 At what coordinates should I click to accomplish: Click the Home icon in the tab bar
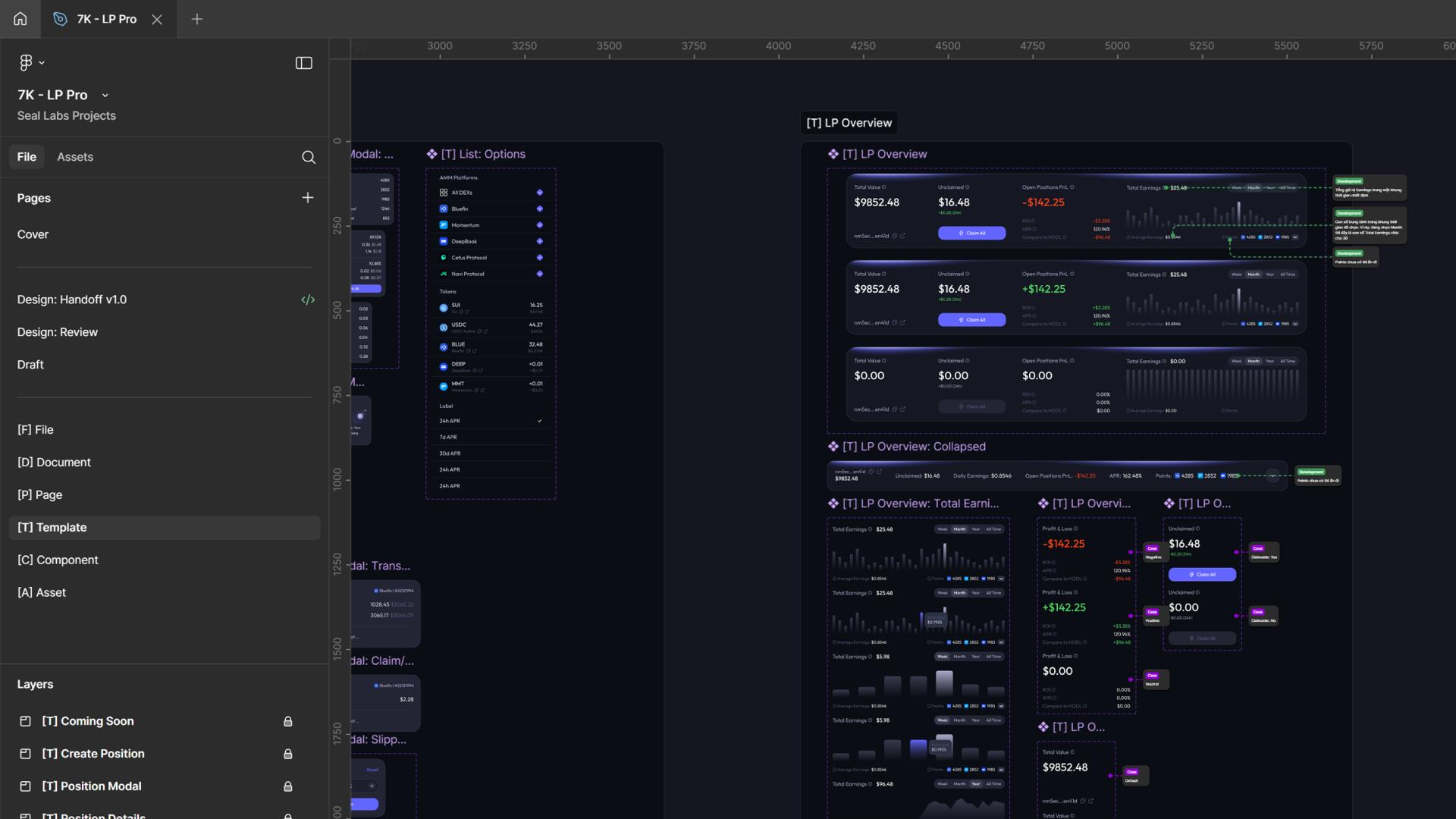point(20,19)
